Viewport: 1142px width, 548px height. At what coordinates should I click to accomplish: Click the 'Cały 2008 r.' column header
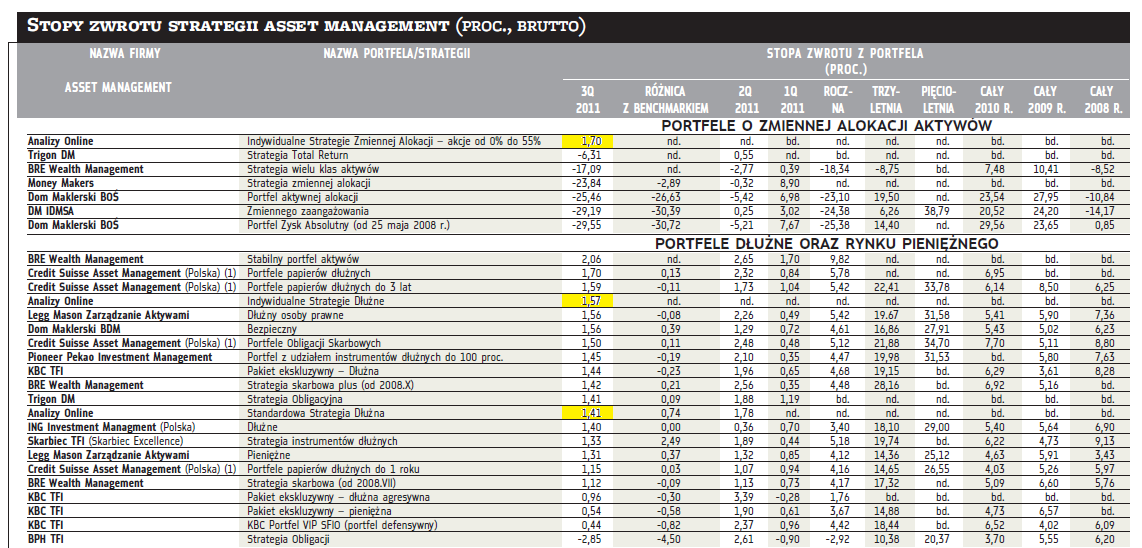(1101, 100)
